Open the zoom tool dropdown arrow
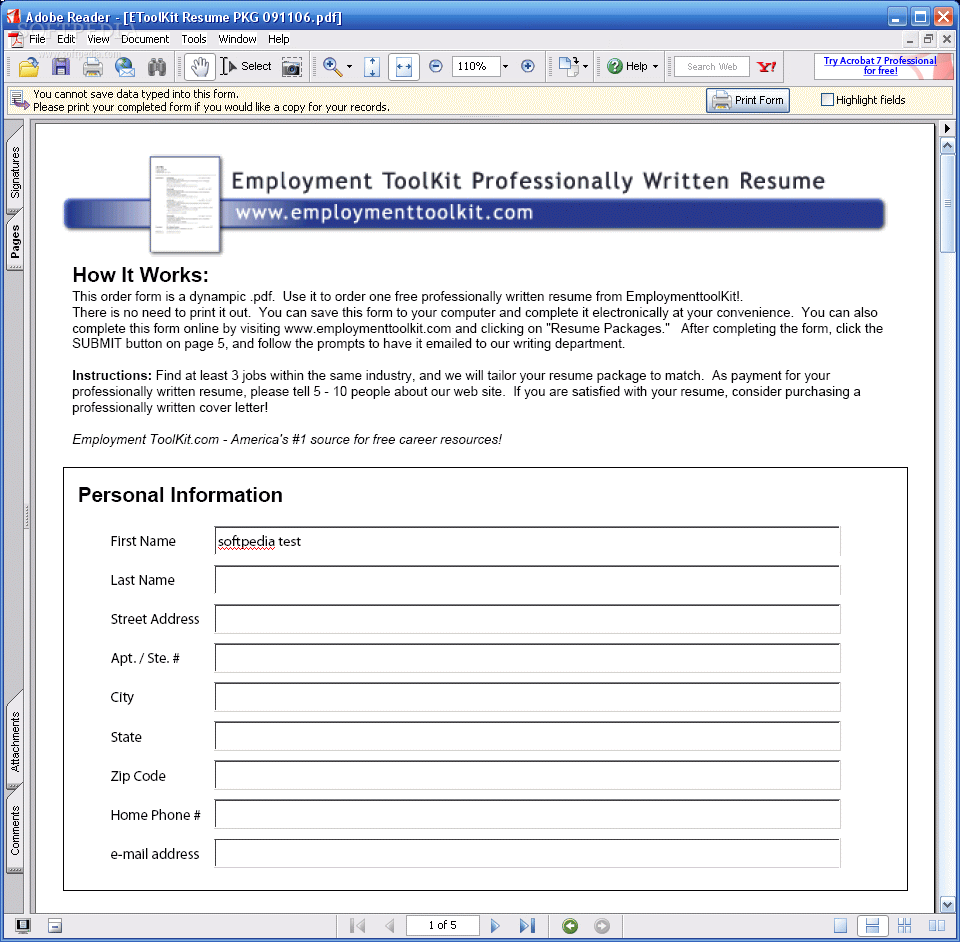This screenshot has width=960, height=942. click(x=350, y=67)
